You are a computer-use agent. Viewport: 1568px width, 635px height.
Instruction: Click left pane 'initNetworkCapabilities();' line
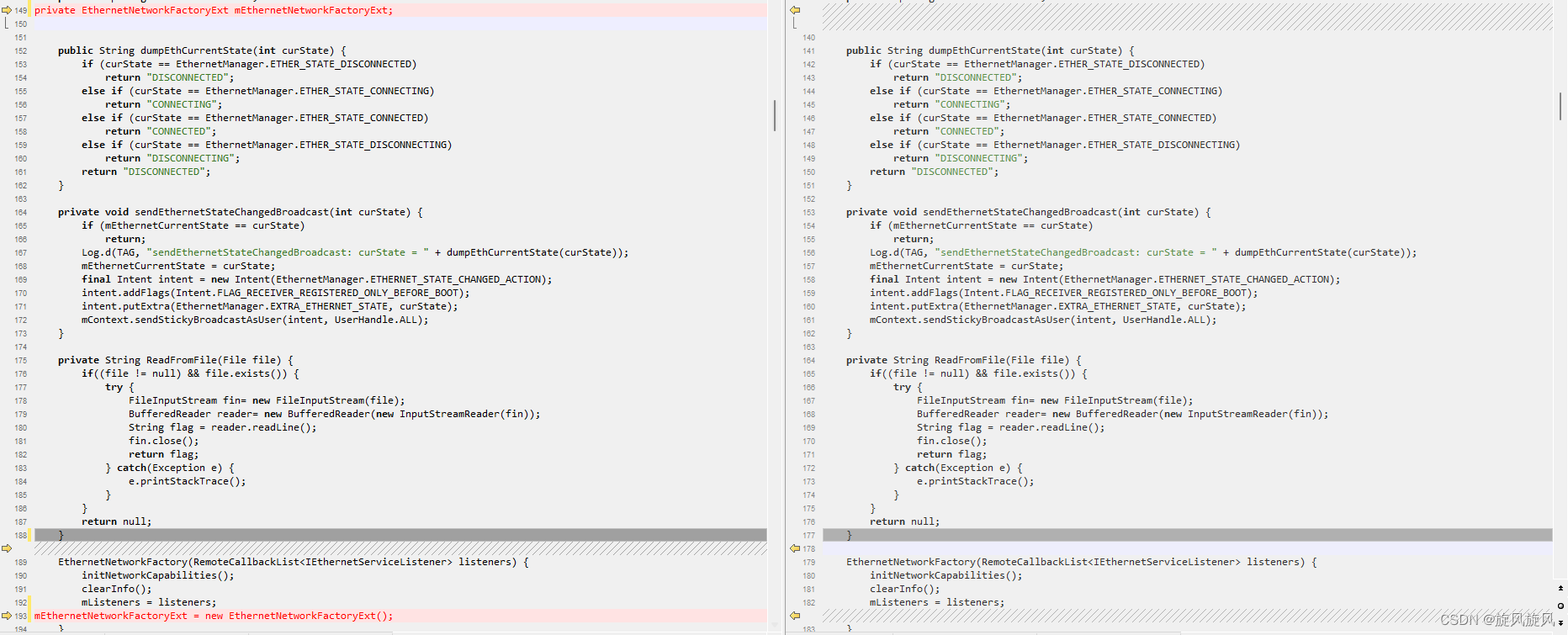point(158,575)
